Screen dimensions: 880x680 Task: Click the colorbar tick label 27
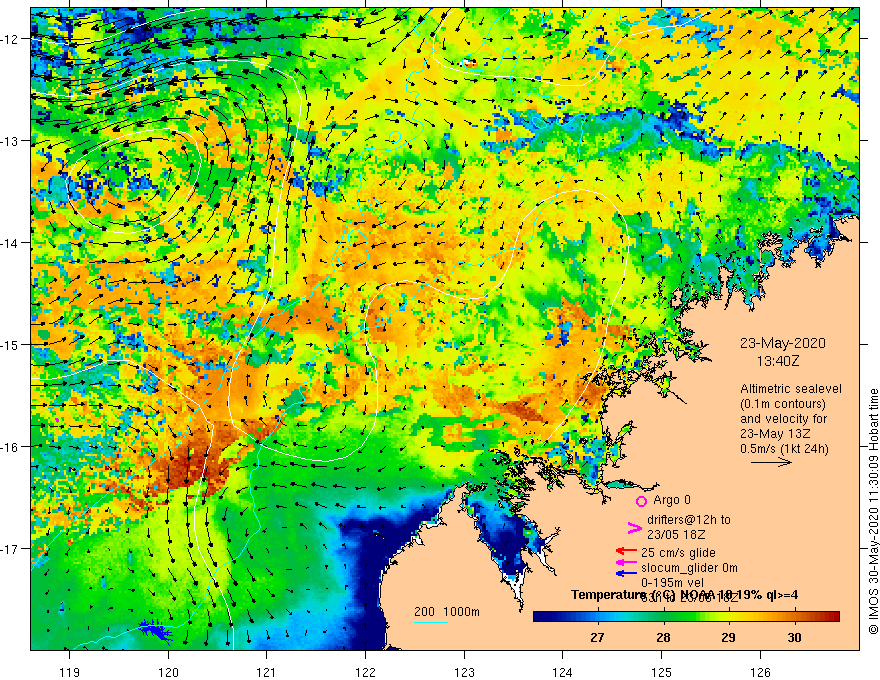pos(597,638)
